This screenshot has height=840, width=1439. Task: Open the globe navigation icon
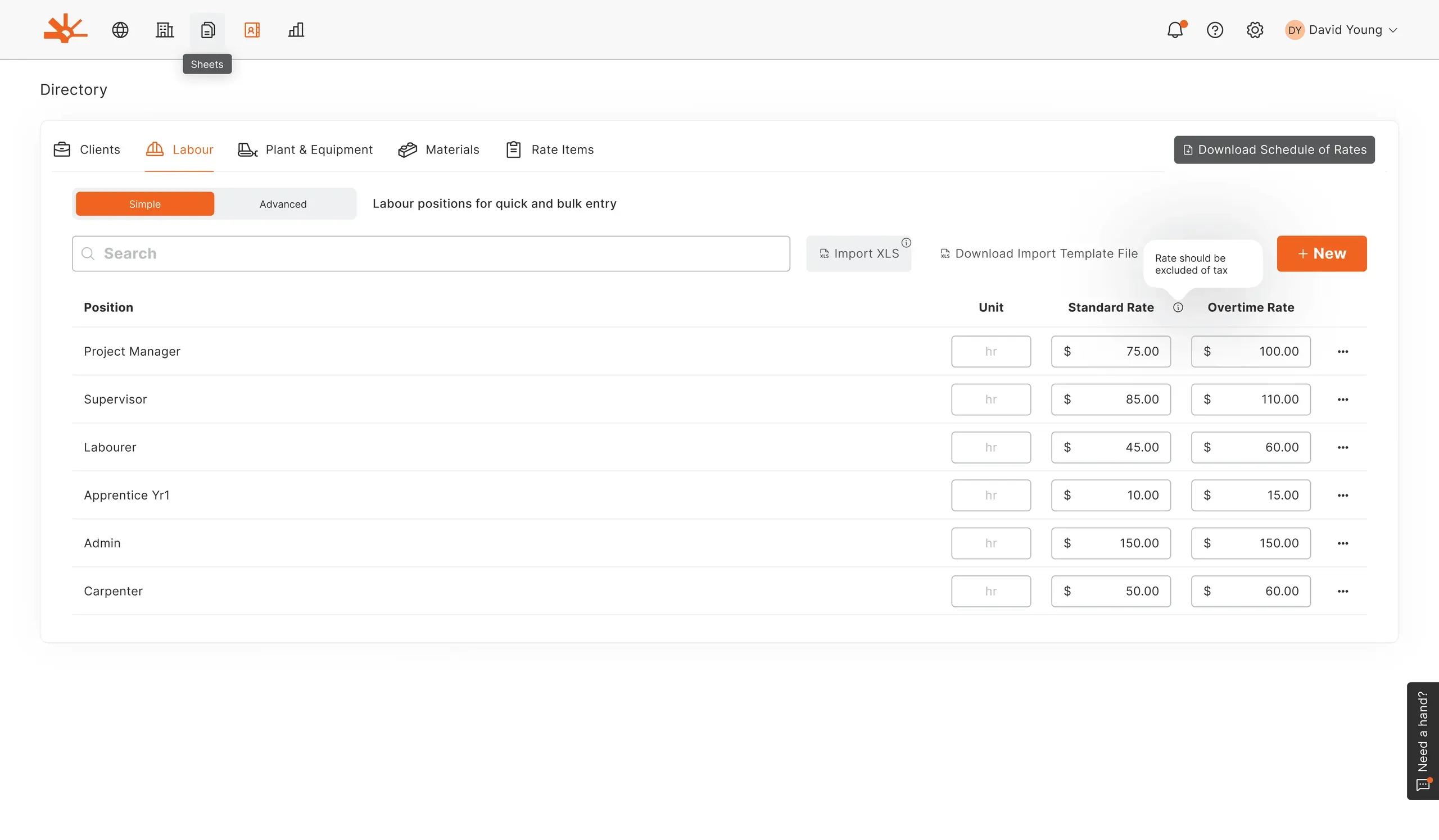(120, 30)
